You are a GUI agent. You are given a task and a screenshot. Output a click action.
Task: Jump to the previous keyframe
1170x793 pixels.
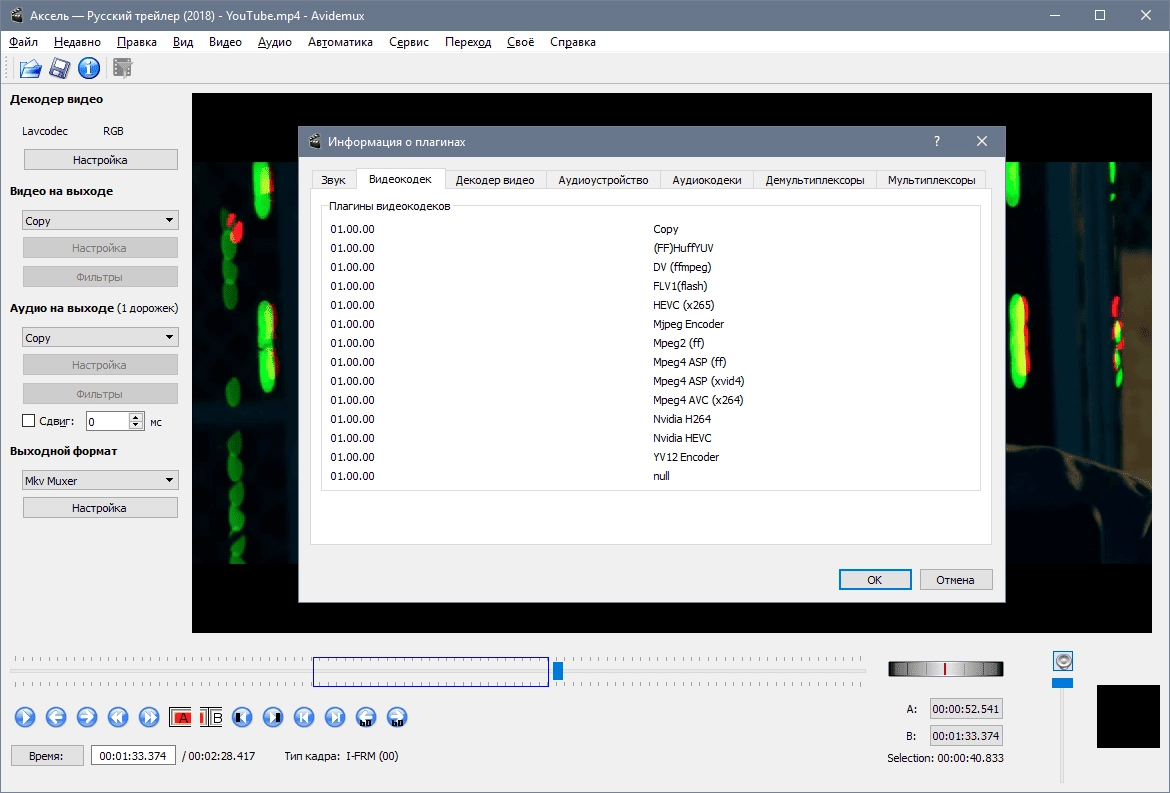click(118, 717)
